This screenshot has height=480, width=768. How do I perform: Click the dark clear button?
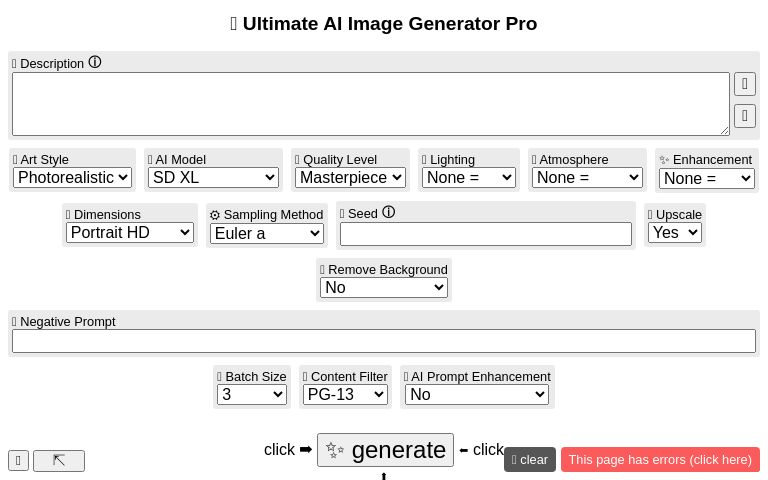coord(530,460)
